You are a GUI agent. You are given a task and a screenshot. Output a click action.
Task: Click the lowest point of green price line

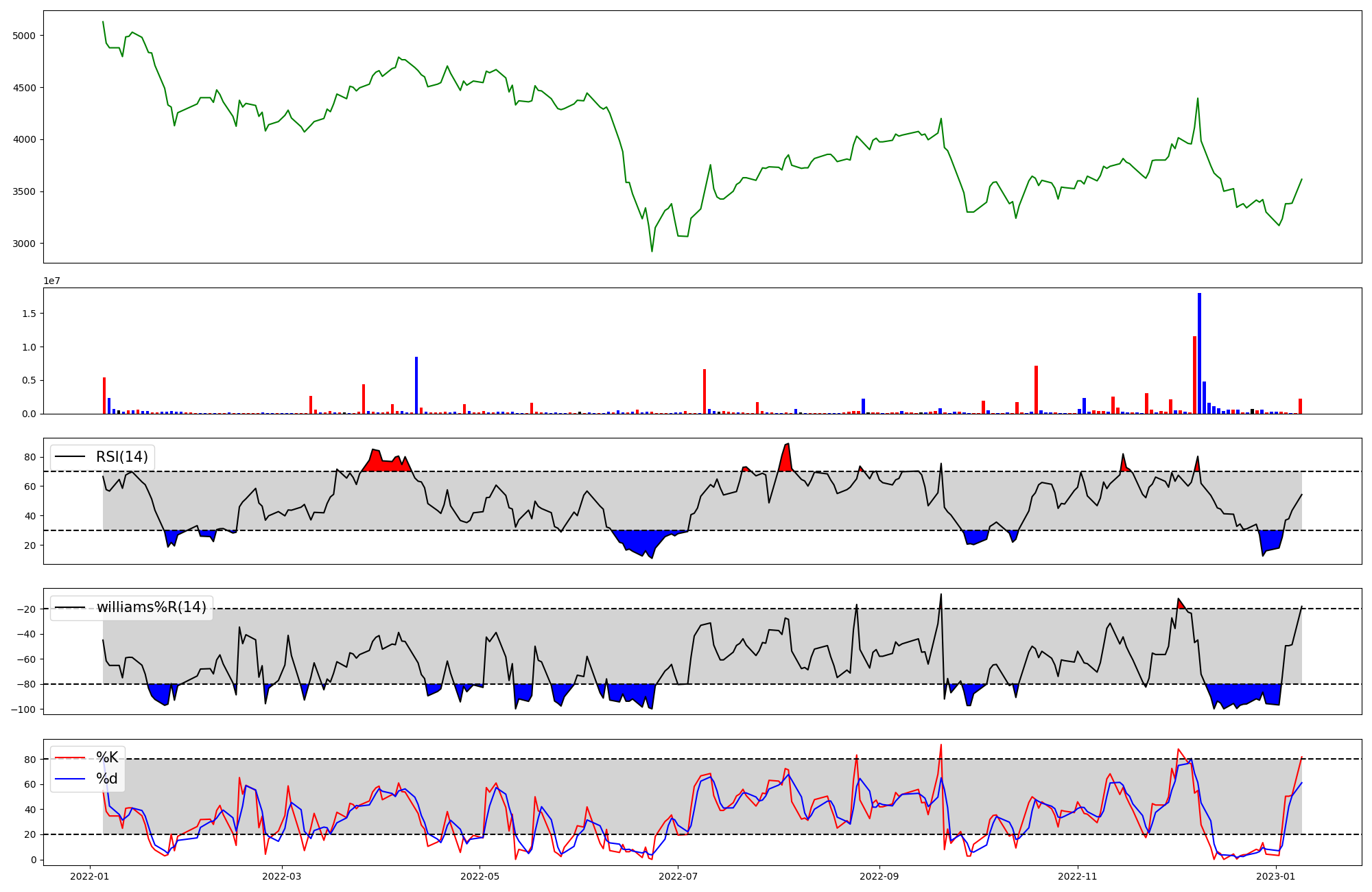pyautogui.click(x=652, y=251)
